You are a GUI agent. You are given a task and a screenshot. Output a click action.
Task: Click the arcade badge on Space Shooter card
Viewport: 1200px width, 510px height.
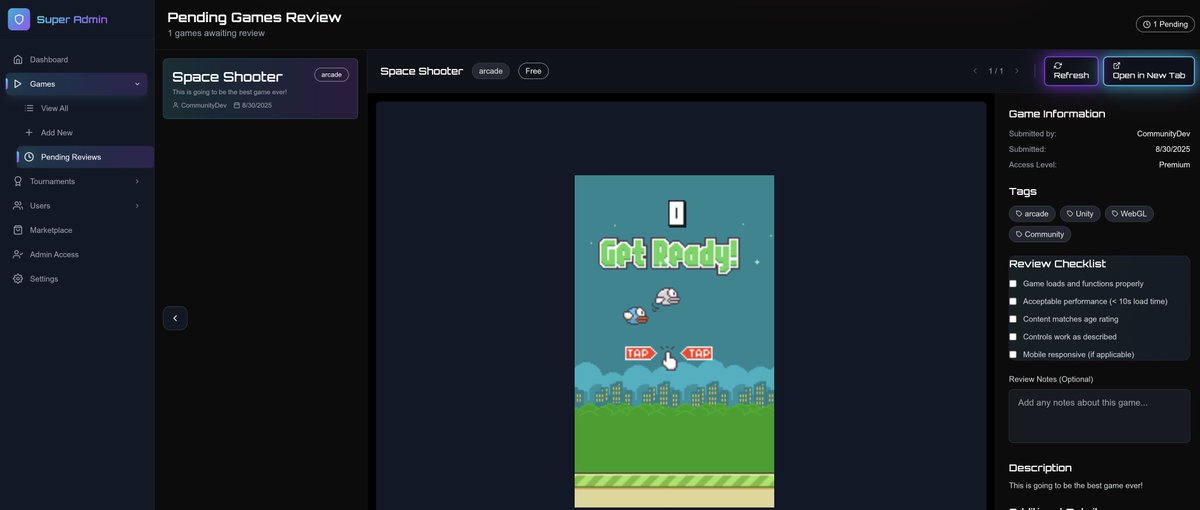click(331, 74)
